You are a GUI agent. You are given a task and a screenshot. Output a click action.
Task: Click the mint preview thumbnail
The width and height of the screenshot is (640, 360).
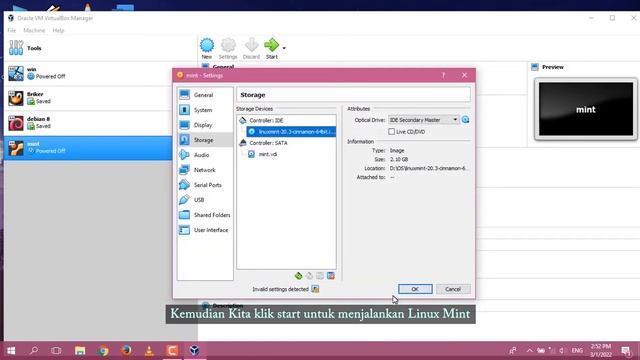[586, 109]
